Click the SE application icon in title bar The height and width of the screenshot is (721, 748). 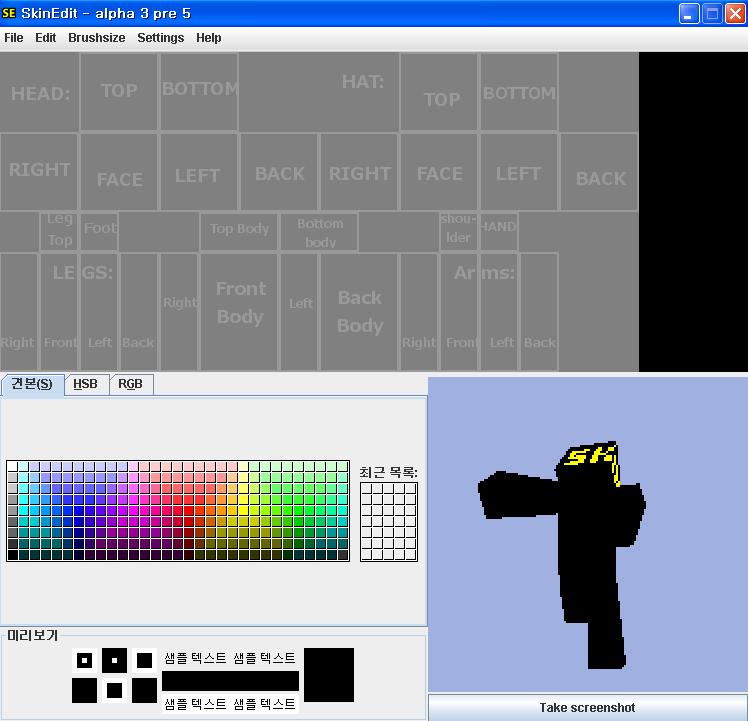click(x=9, y=13)
